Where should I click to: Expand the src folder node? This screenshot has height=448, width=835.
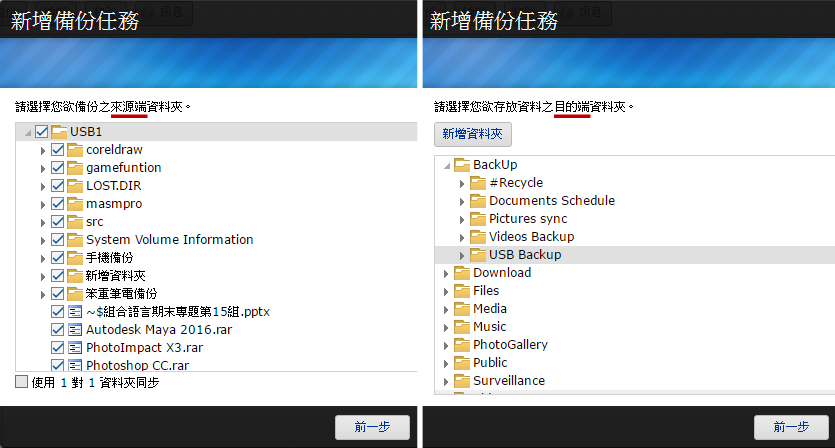pos(43,223)
